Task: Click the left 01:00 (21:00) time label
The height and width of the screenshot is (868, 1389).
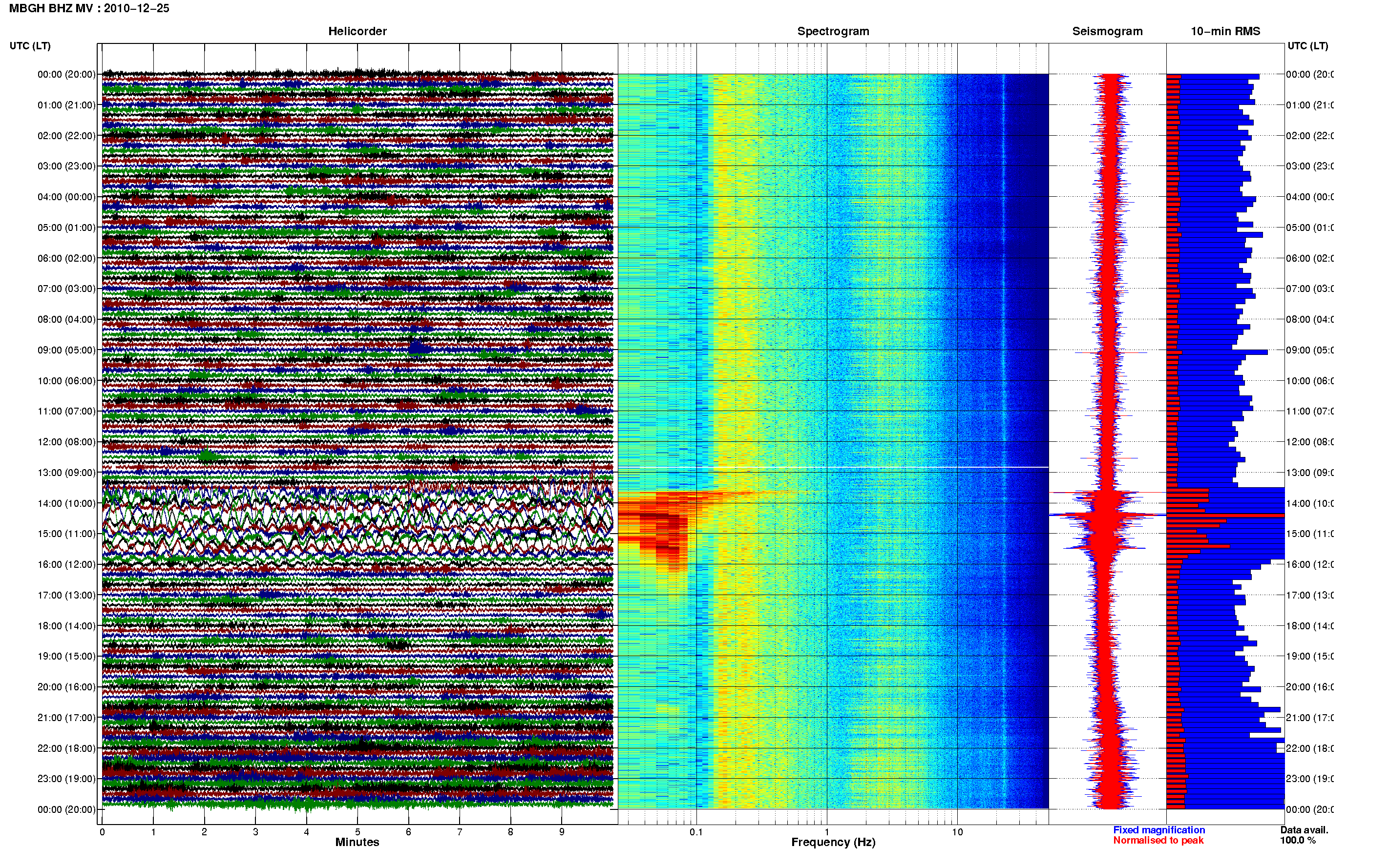Action: coord(66,105)
